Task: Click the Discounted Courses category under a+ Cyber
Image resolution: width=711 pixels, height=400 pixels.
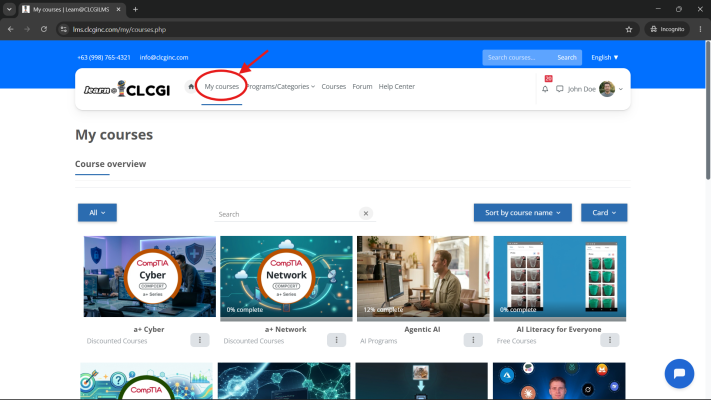Action: click(117, 341)
